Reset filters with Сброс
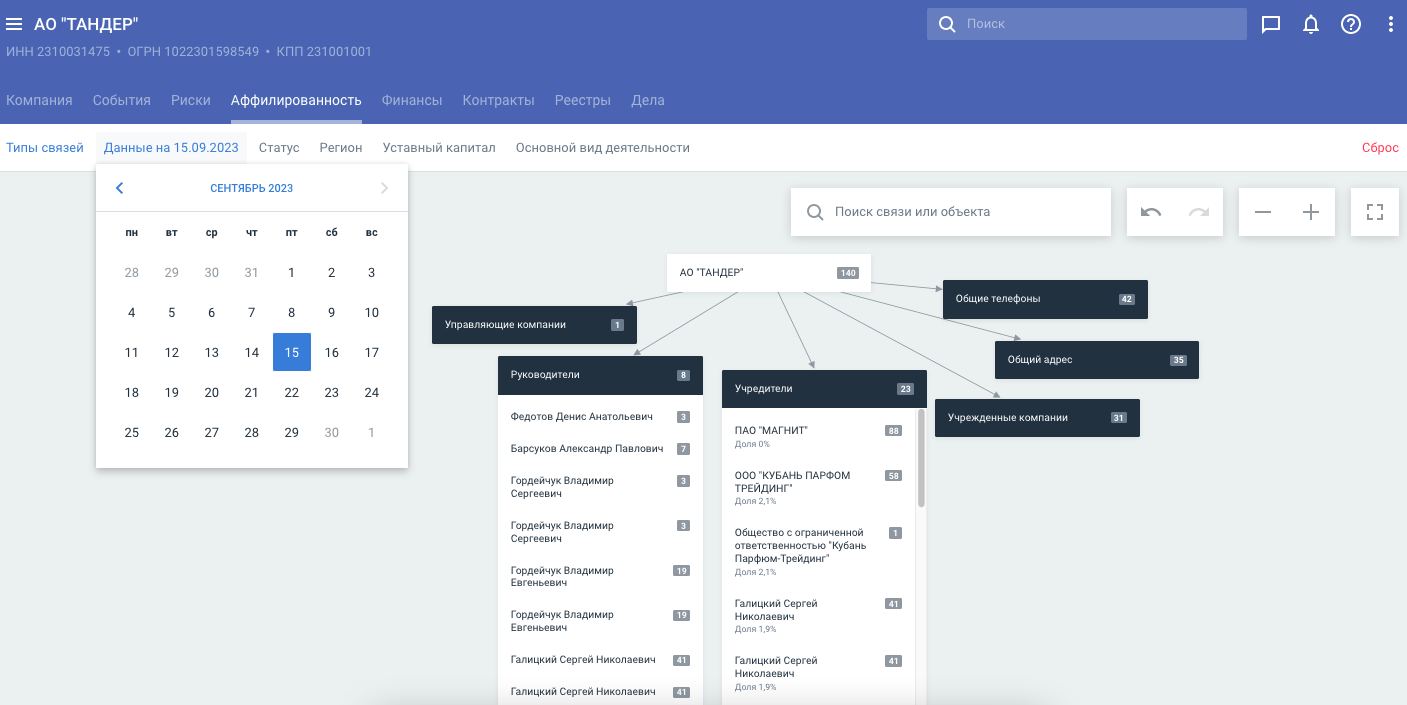 [1380, 148]
